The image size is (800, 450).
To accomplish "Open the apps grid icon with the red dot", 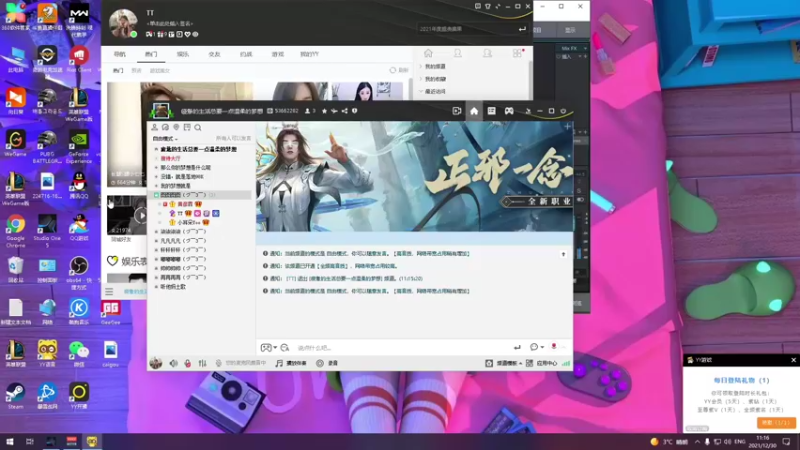I will point(517,53).
